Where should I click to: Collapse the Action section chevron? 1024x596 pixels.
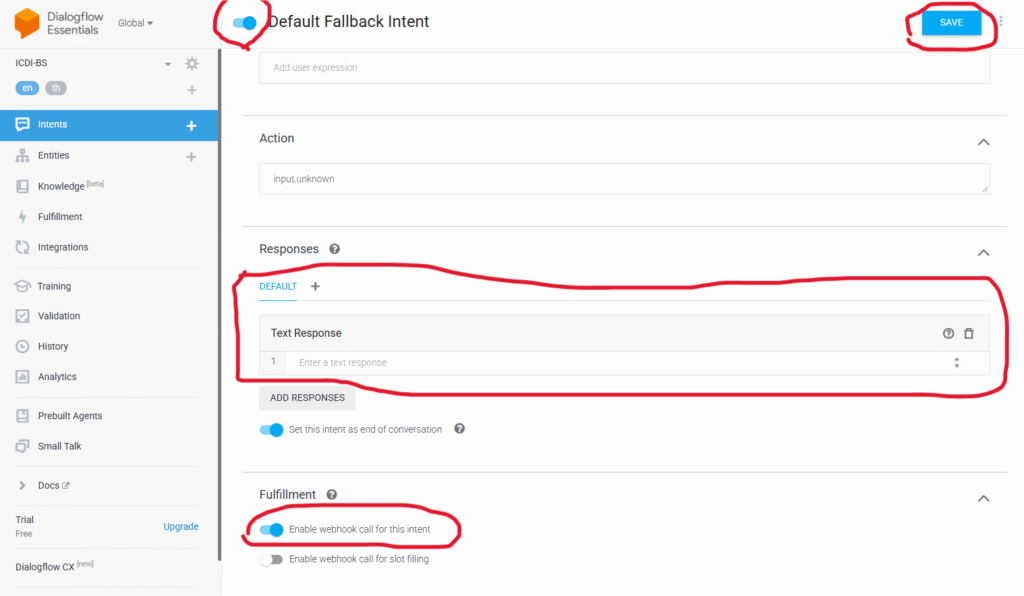[x=984, y=142]
